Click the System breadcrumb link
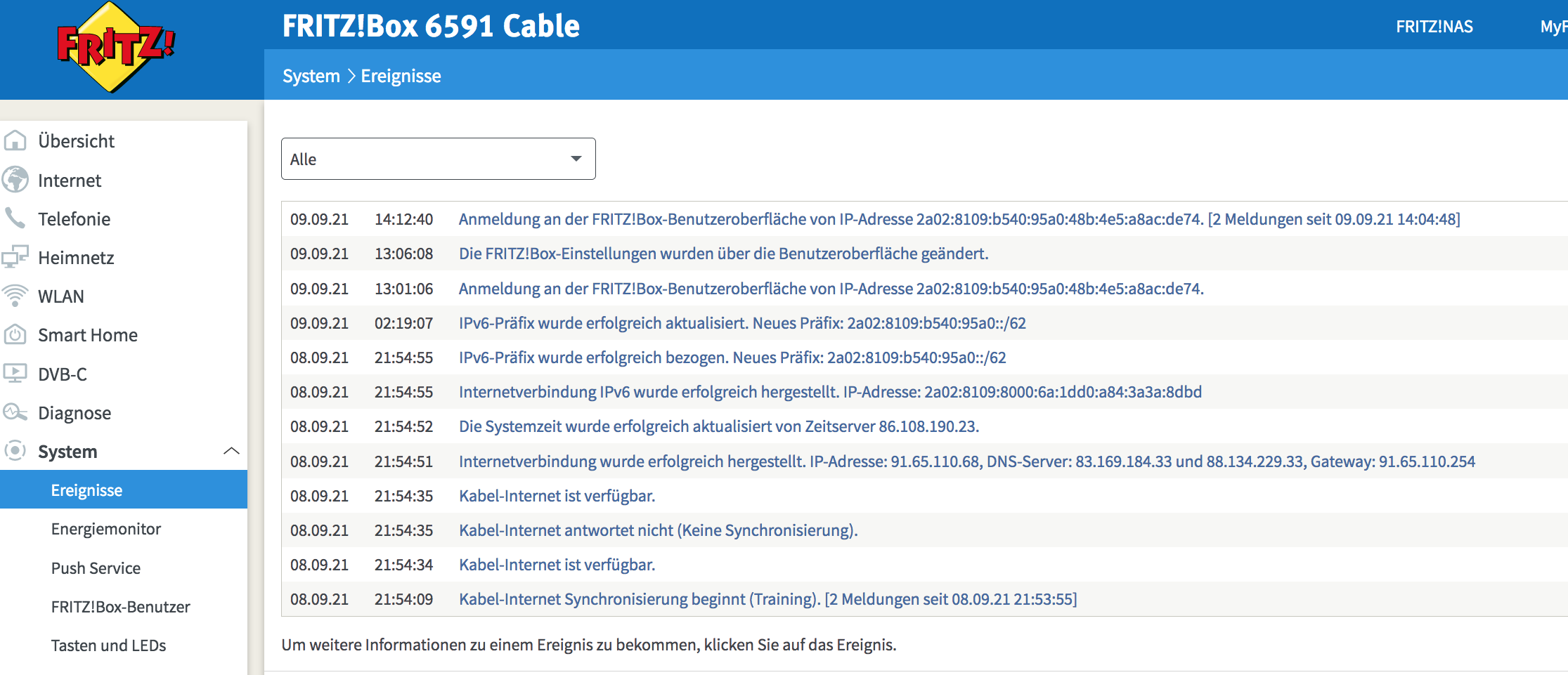Viewport: 1568px width, 675px height. coord(311,76)
